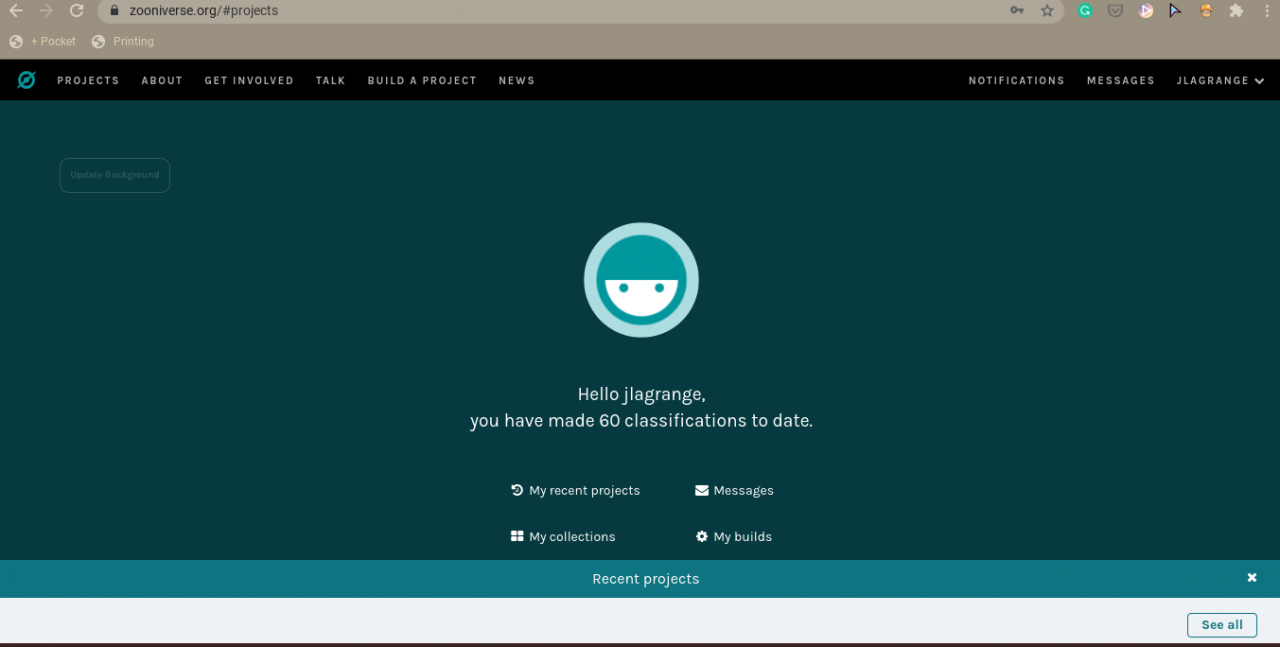The height and width of the screenshot is (647, 1280).
Task: Expand the JLAGRANGE account dropdown
Action: point(1221,81)
